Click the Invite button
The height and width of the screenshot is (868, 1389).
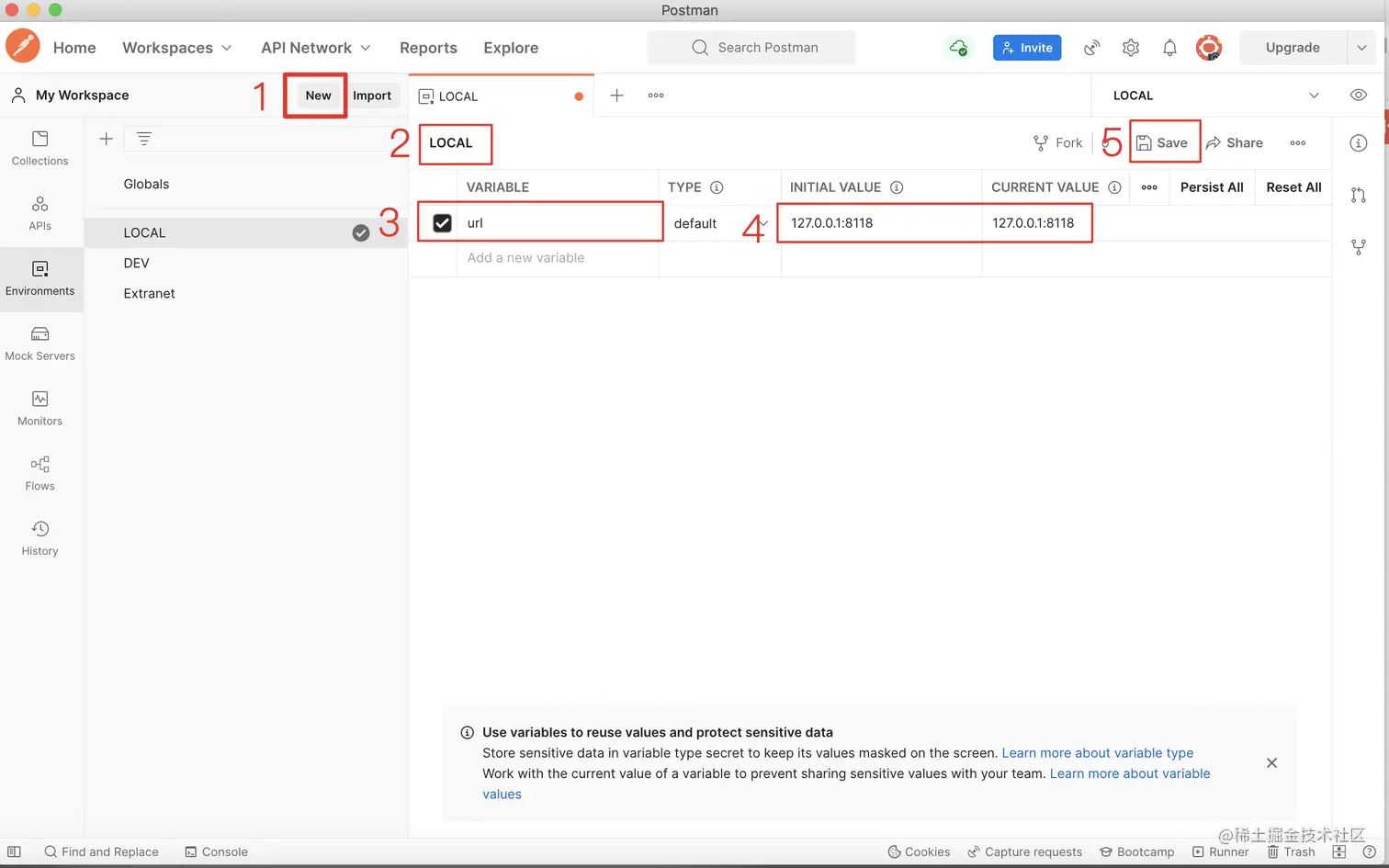(1027, 48)
